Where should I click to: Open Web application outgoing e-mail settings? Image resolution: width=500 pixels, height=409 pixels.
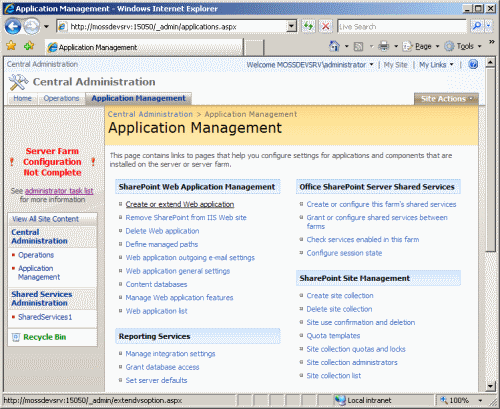click(190, 258)
